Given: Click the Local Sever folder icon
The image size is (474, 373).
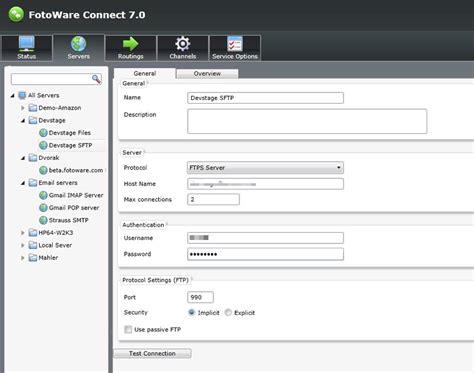Looking at the screenshot, I should coord(33,245).
